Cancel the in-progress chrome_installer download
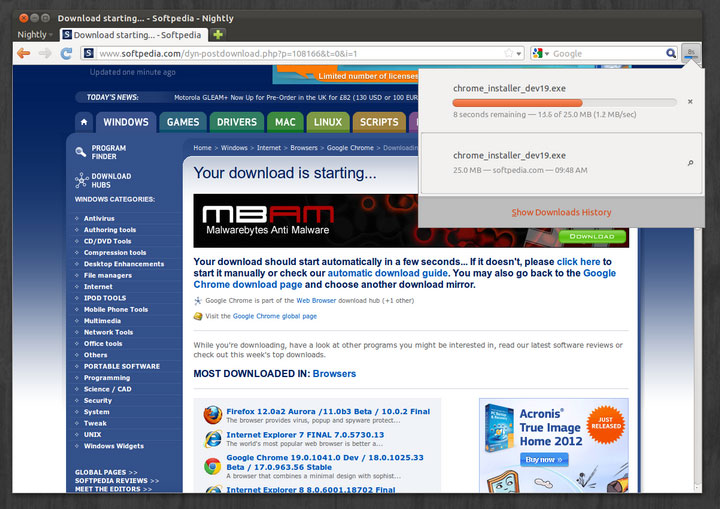Image resolution: width=720 pixels, height=509 pixels. pos(690,102)
